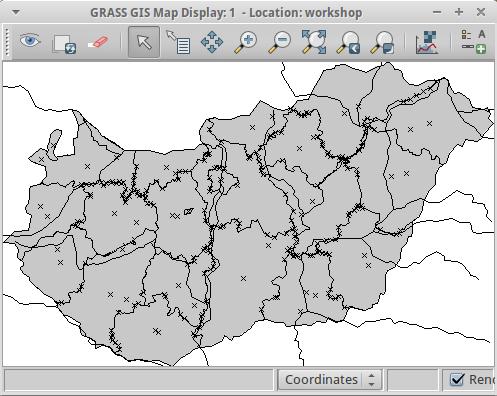Open the Analyze map tools
Image resolution: width=497 pixels, height=396 pixels.
coord(427,42)
